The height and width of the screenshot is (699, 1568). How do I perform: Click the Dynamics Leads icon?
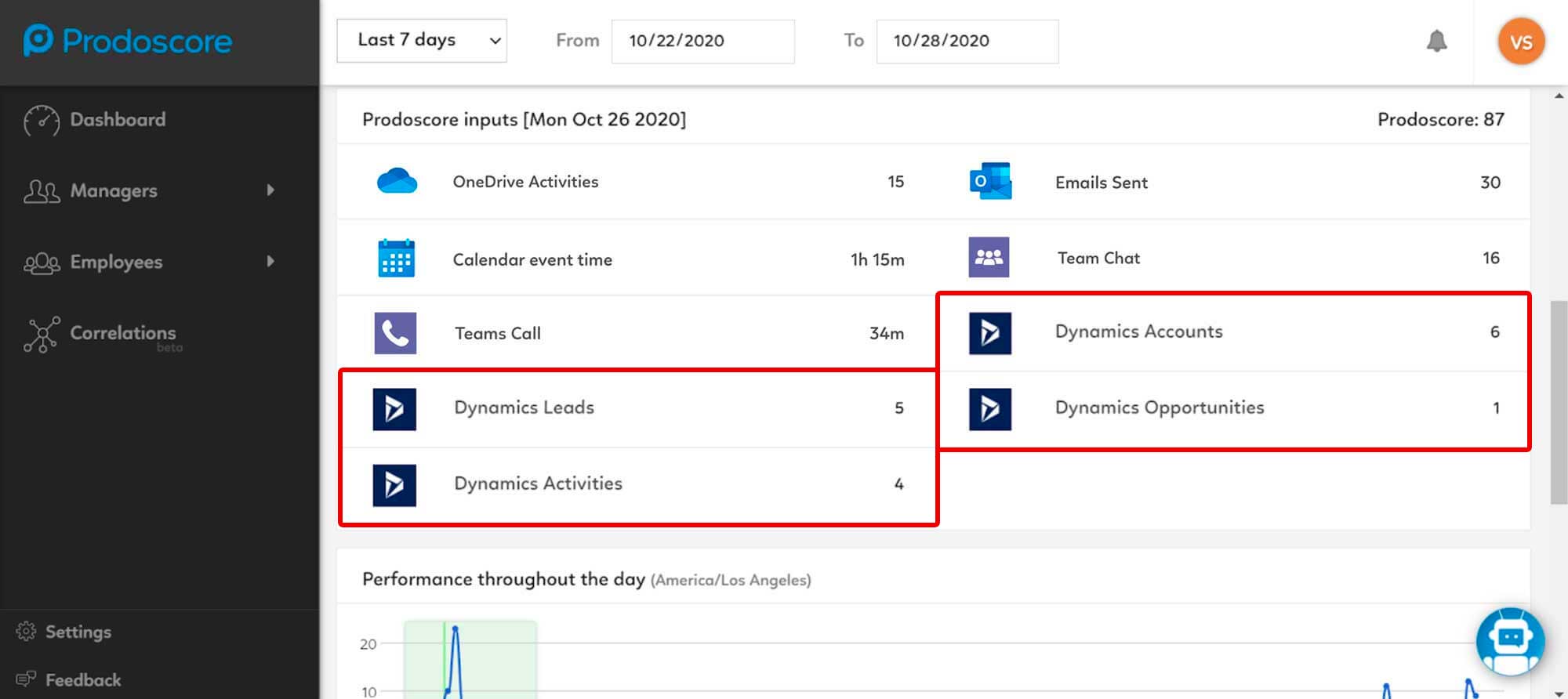(394, 409)
